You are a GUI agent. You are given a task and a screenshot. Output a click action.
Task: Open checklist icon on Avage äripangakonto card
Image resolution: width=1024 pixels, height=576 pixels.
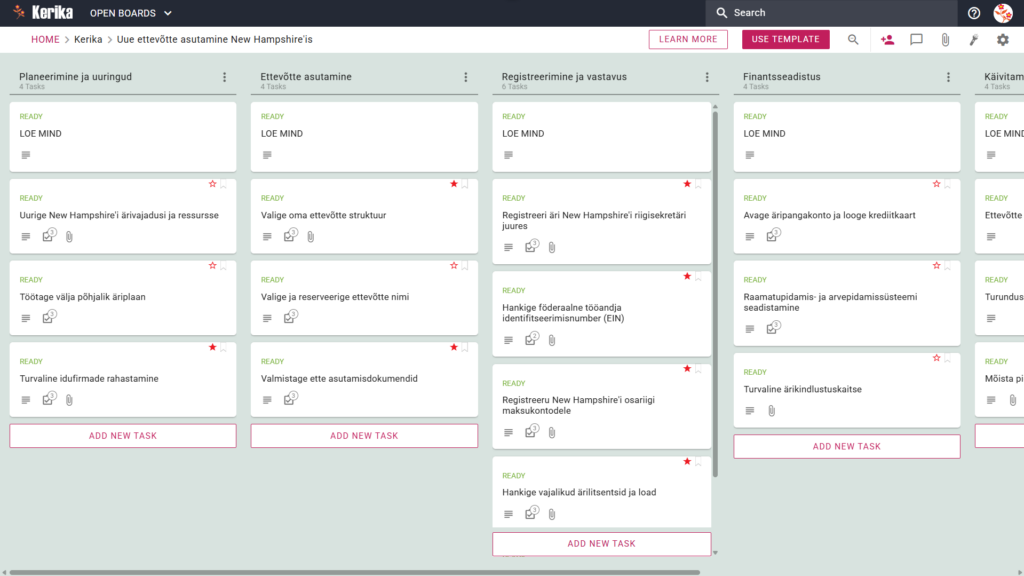773,235
